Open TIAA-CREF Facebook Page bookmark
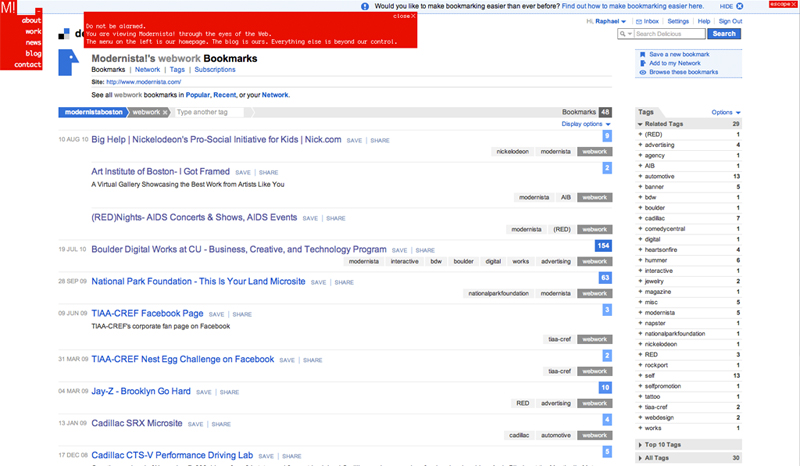The image size is (800, 466). pyautogui.click(x=147, y=313)
